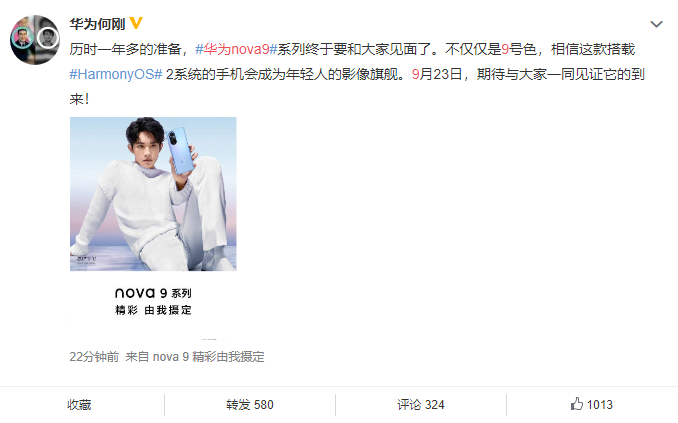
Task: Open the post options chevron menu
Action: (656, 24)
